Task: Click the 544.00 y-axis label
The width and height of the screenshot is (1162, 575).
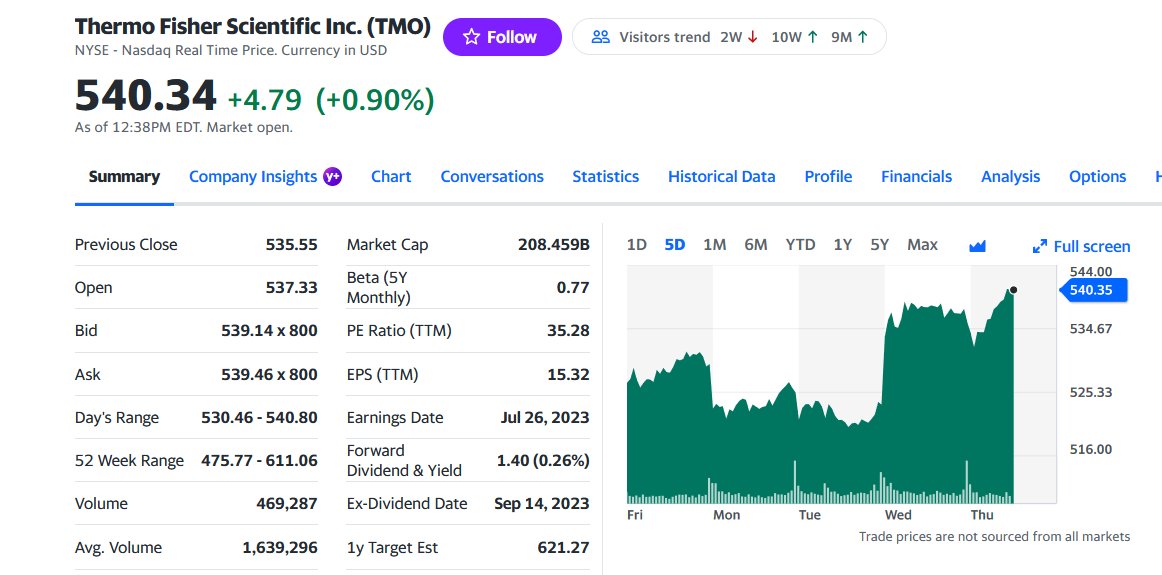Action: (x=1091, y=271)
